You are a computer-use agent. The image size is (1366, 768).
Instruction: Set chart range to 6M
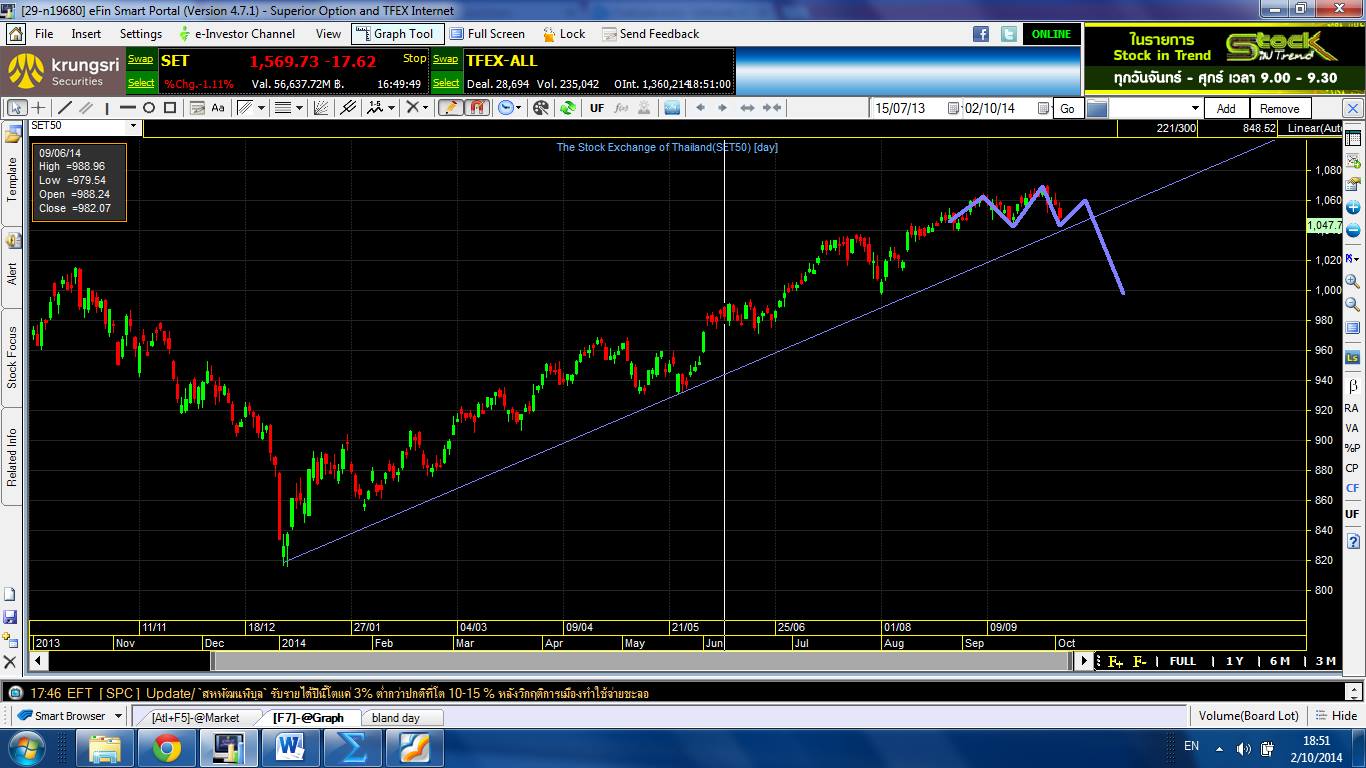tap(1279, 661)
